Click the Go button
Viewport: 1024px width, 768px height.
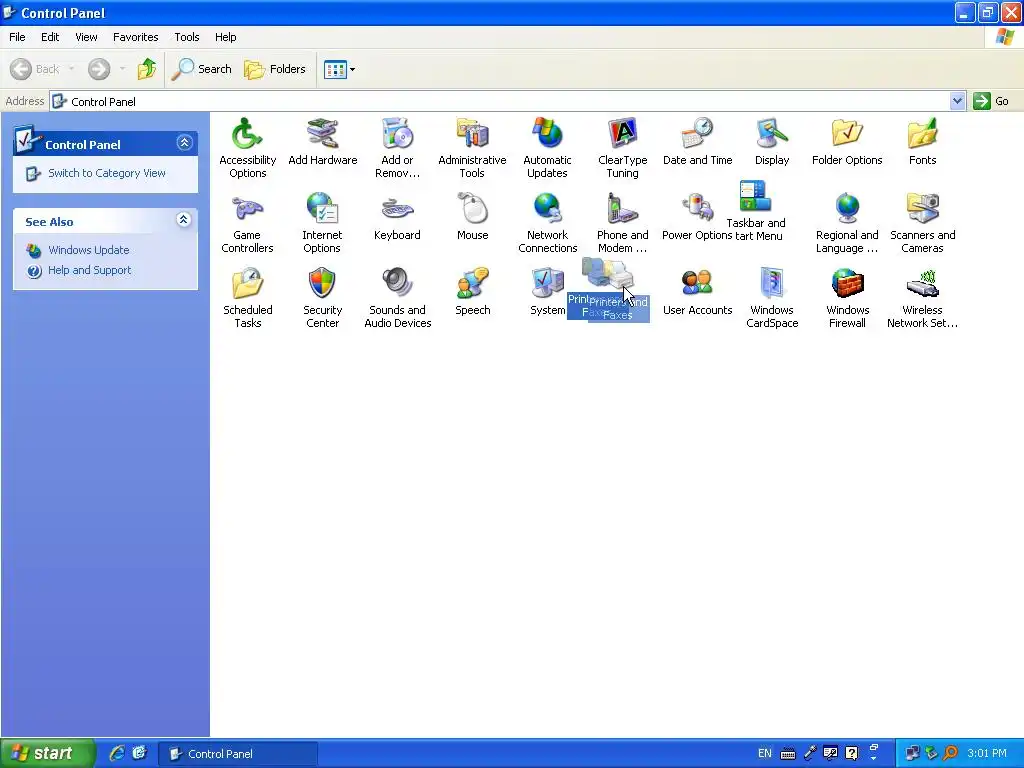991,101
